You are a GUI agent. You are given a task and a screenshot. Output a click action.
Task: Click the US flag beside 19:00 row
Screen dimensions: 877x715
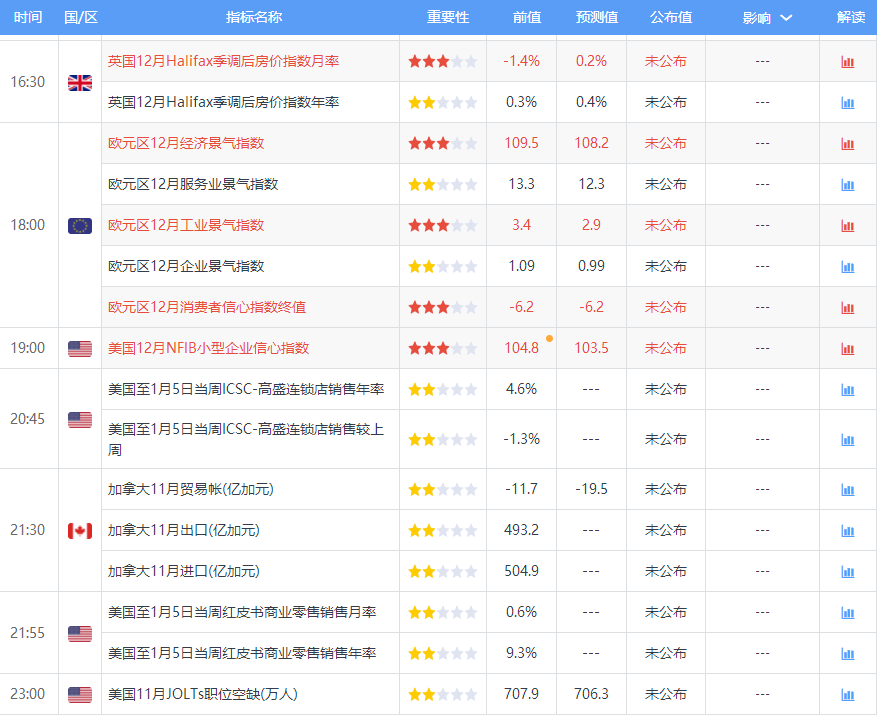tap(79, 348)
